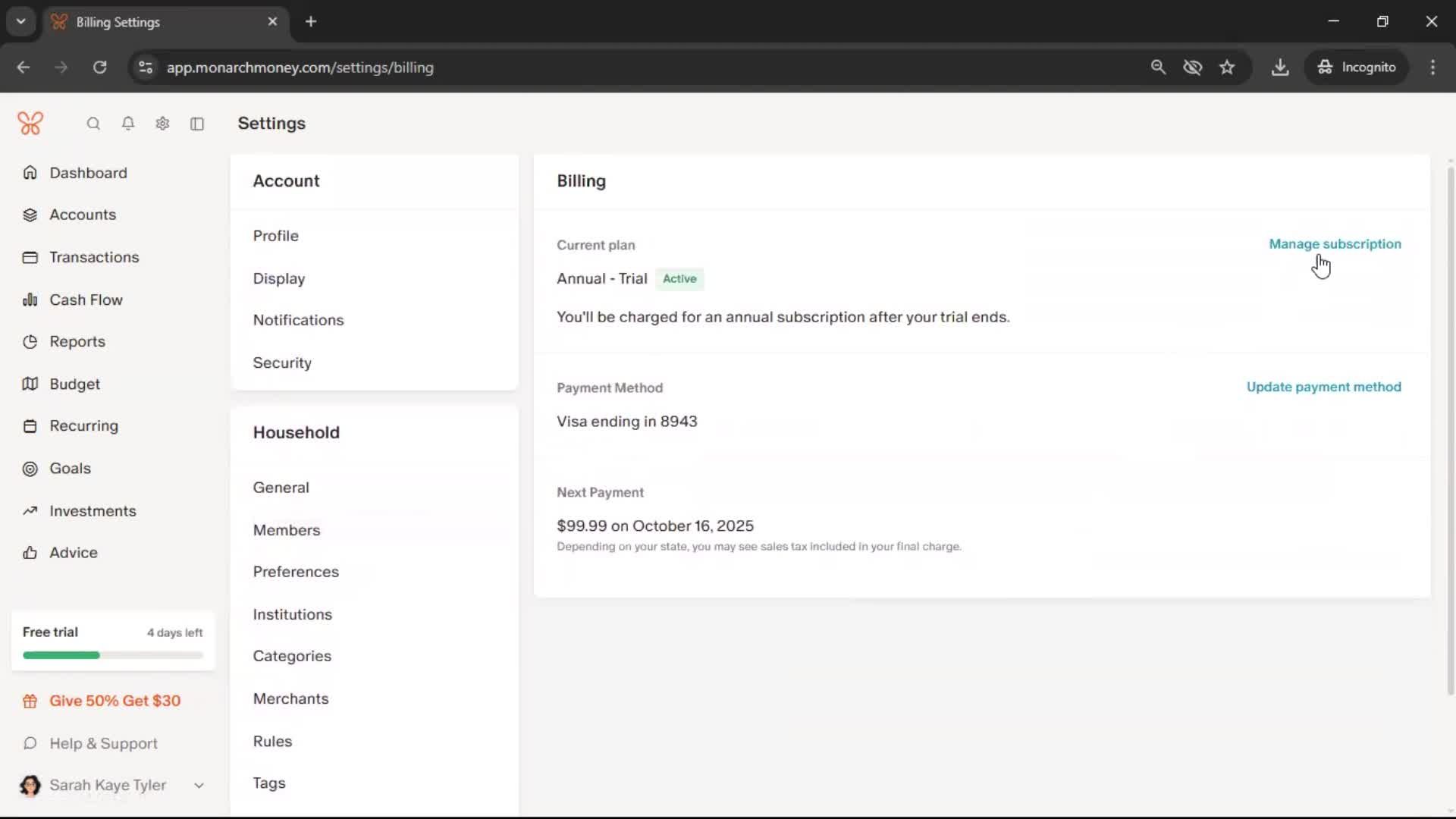This screenshot has height=819, width=1456.
Task: Click Manage subscription link
Action: [x=1335, y=244]
